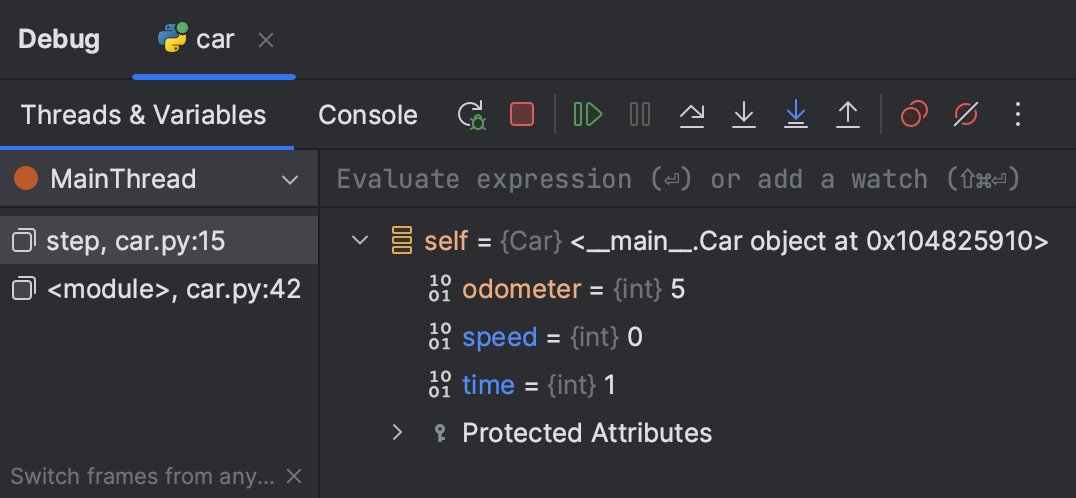Stop the debug session
This screenshot has height=498, width=1076.
click(x=522, y=115)
